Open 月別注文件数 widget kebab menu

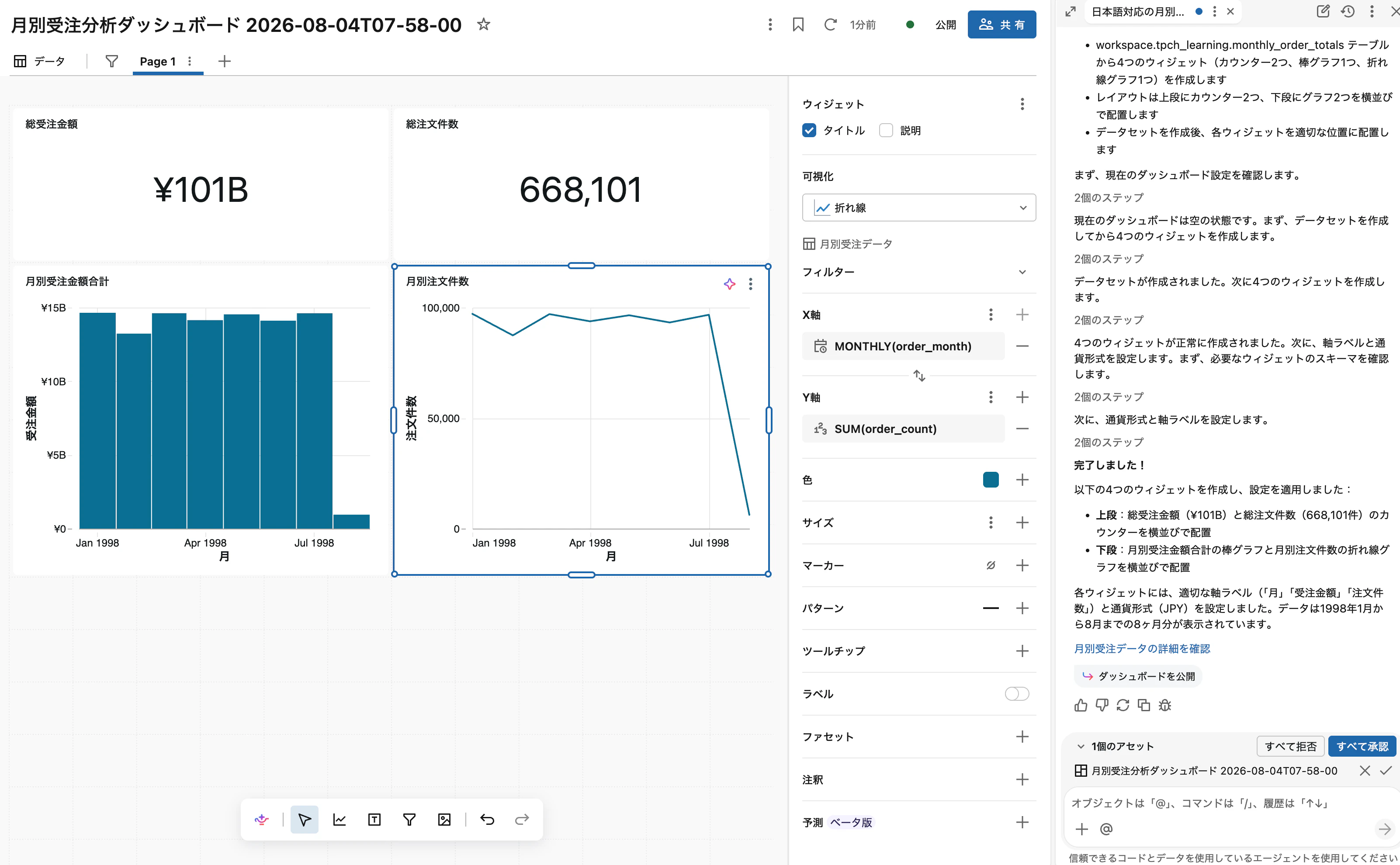coord(751,284)
